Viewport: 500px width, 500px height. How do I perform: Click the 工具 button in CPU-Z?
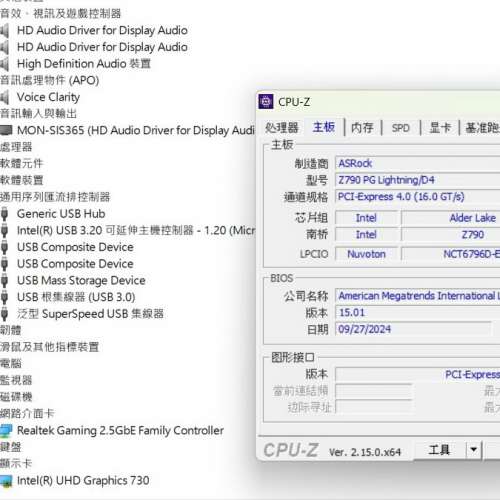tap(439, 450)
